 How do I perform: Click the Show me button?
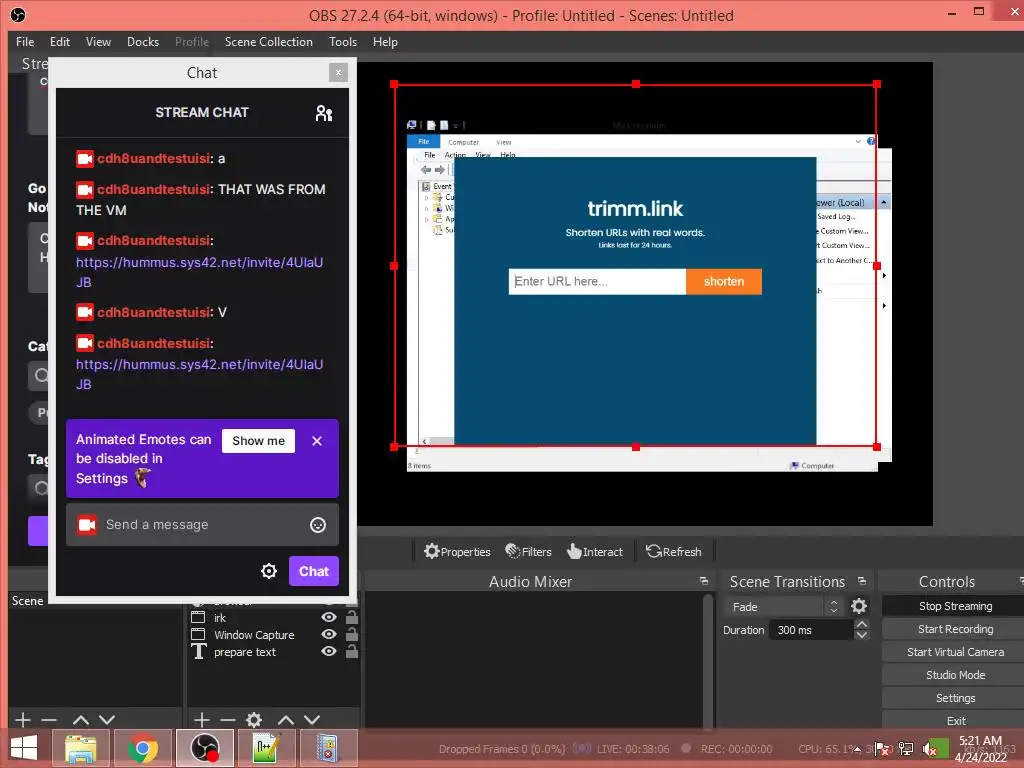coord(259,441)
